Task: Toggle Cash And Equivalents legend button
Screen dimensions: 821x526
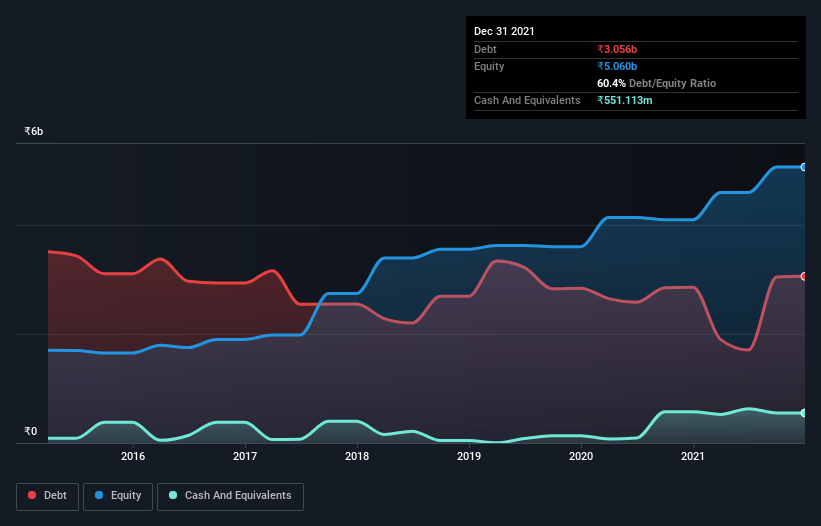Action: 230,496
